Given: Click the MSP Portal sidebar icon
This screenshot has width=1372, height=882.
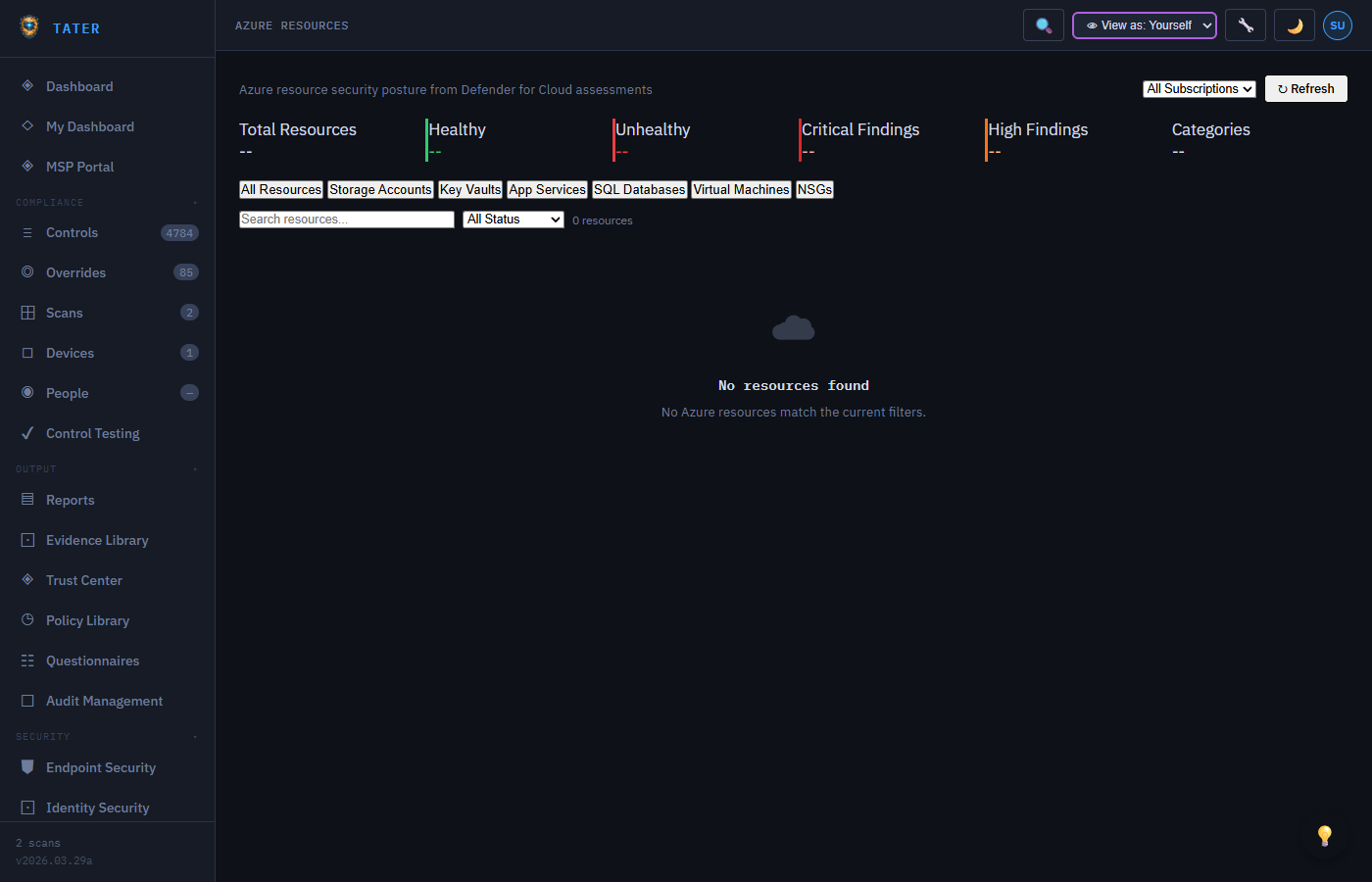Looking at the screenshot, I should [27, 167].
